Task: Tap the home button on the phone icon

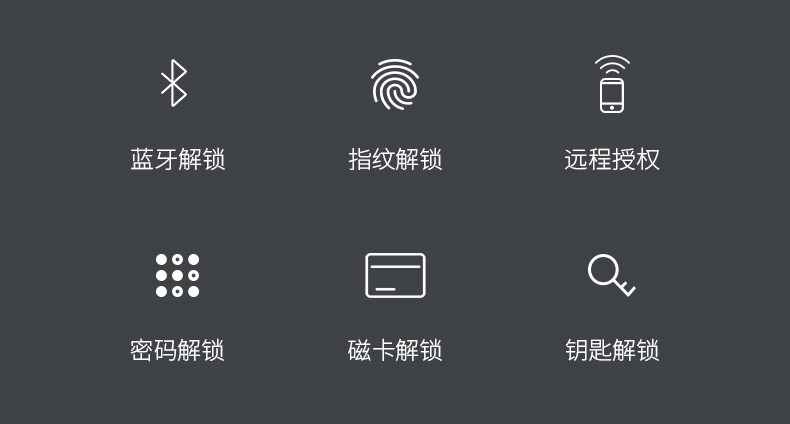Action: pos(612,107)
